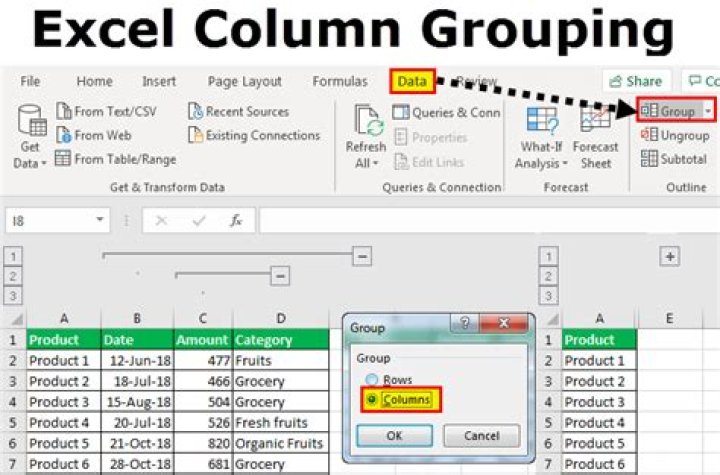Confirm formula entry with checkmark icon

click(199, 221)
